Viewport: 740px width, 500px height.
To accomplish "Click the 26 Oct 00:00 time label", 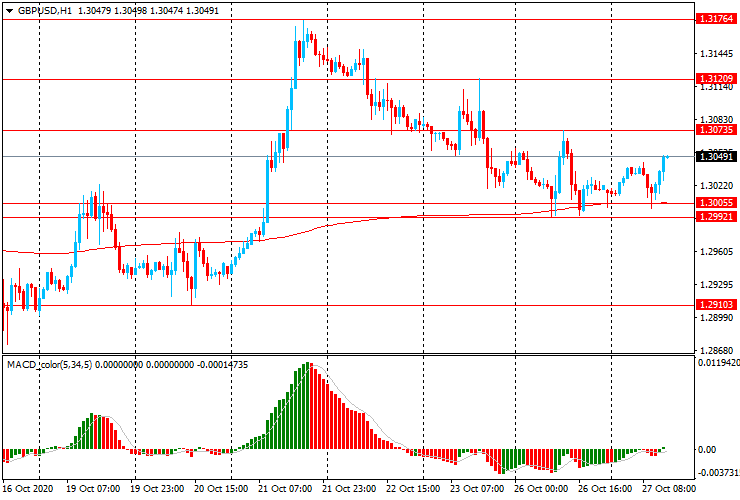I will pyautogui.click(x=541, y=489).
